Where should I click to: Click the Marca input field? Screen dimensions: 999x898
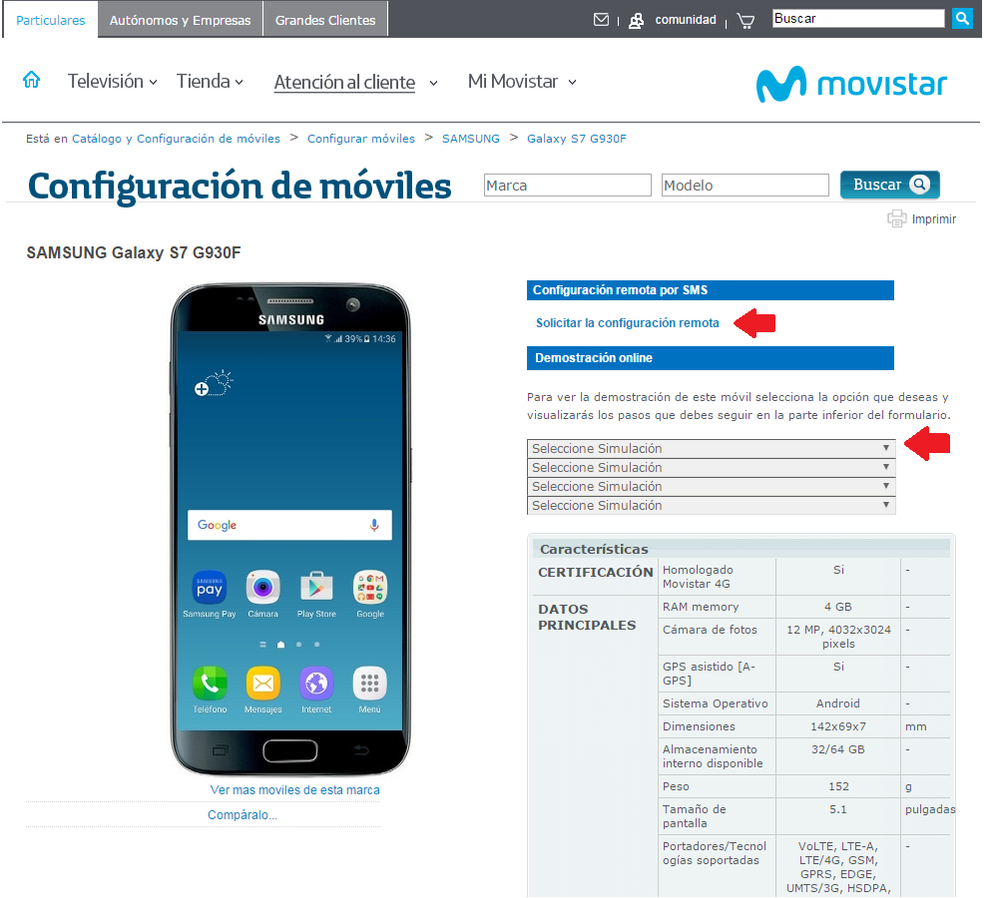point(567,185)
